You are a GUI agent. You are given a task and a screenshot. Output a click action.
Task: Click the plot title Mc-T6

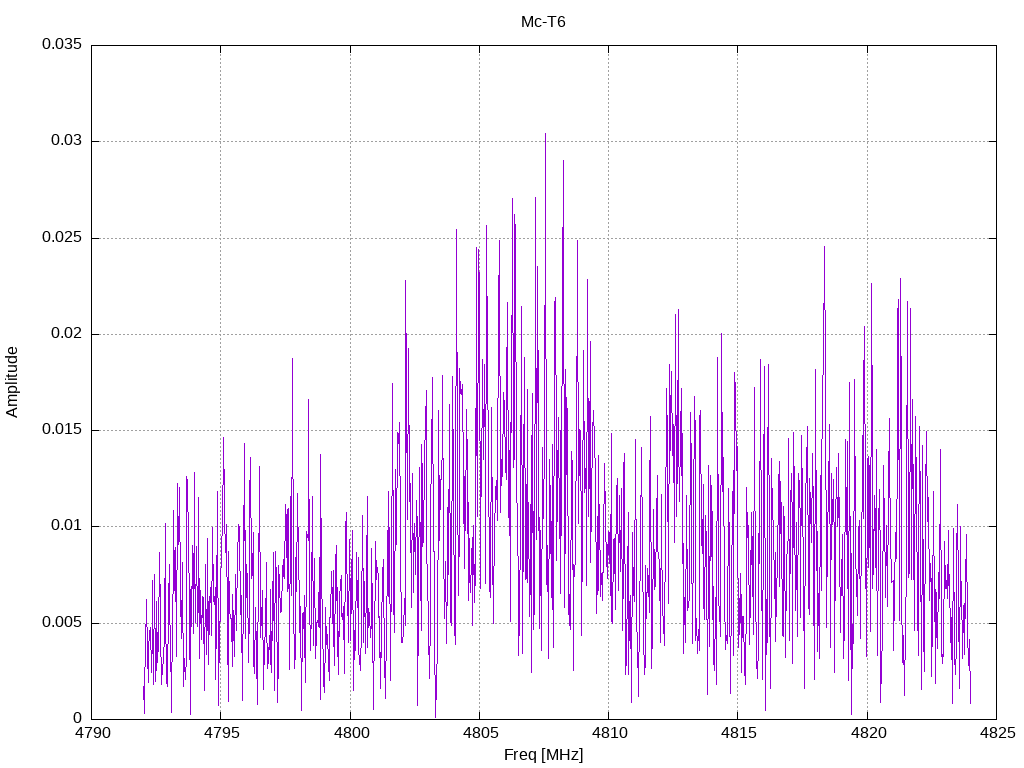[543, 22]
